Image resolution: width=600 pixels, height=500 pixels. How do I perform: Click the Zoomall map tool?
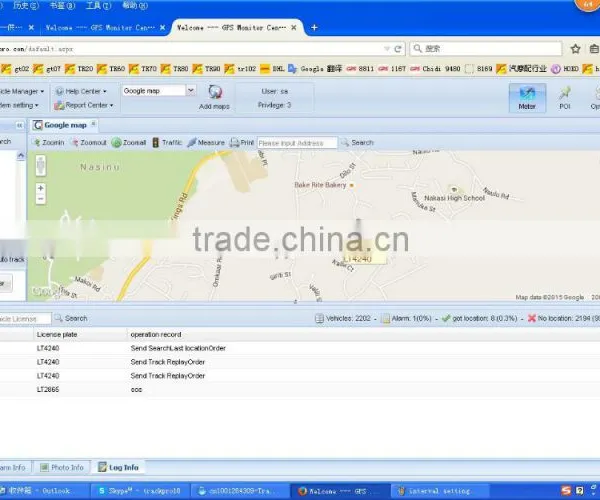click(x=129, y=143)
